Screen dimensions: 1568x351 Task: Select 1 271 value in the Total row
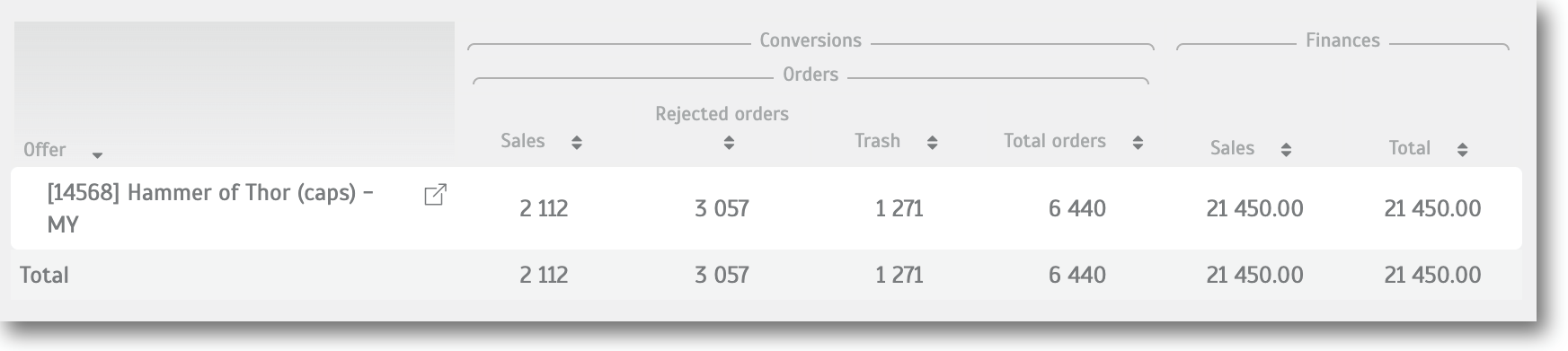(899, 275)
